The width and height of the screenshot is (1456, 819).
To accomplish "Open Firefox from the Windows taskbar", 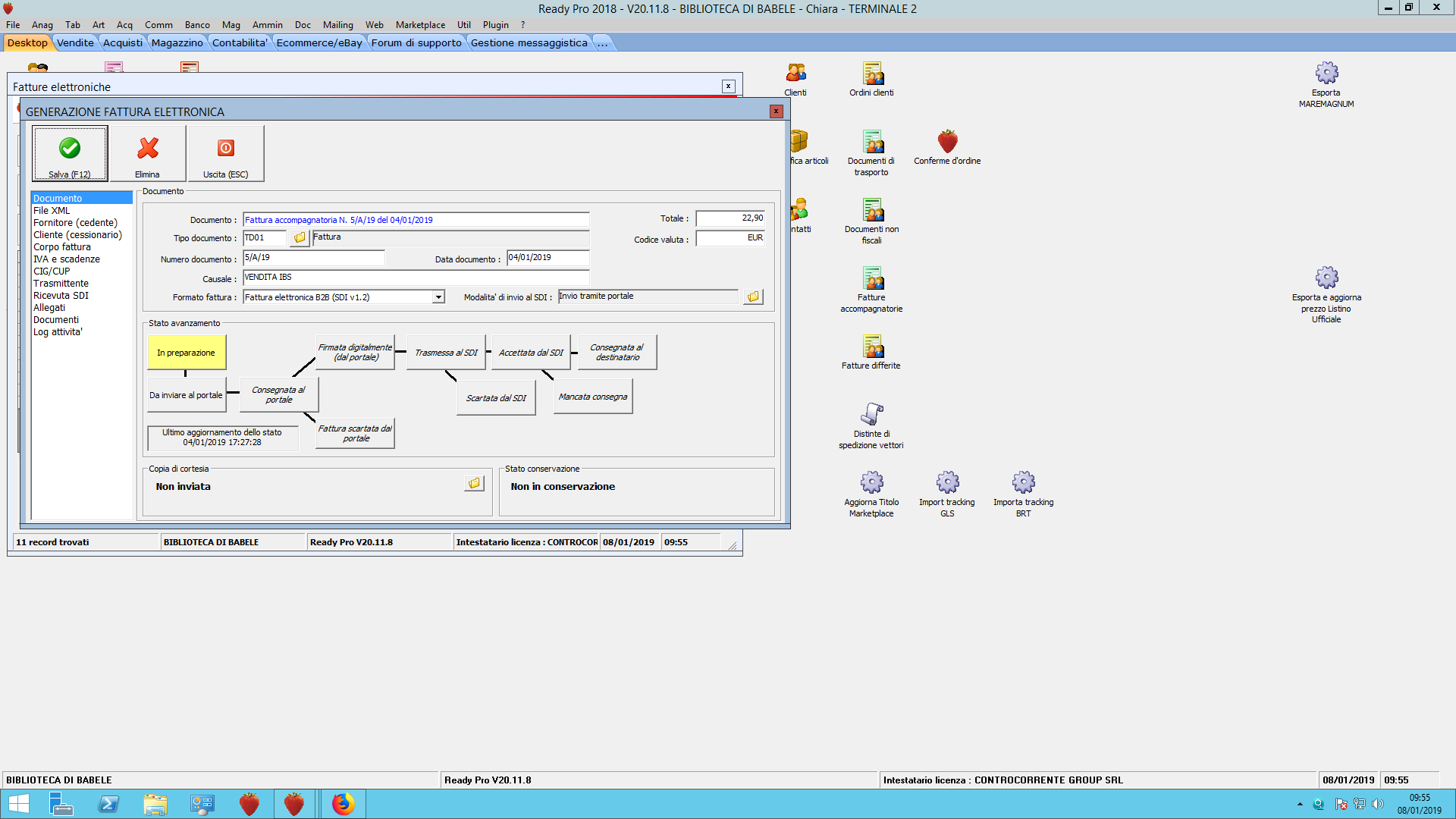I will (x=343, y=804).
